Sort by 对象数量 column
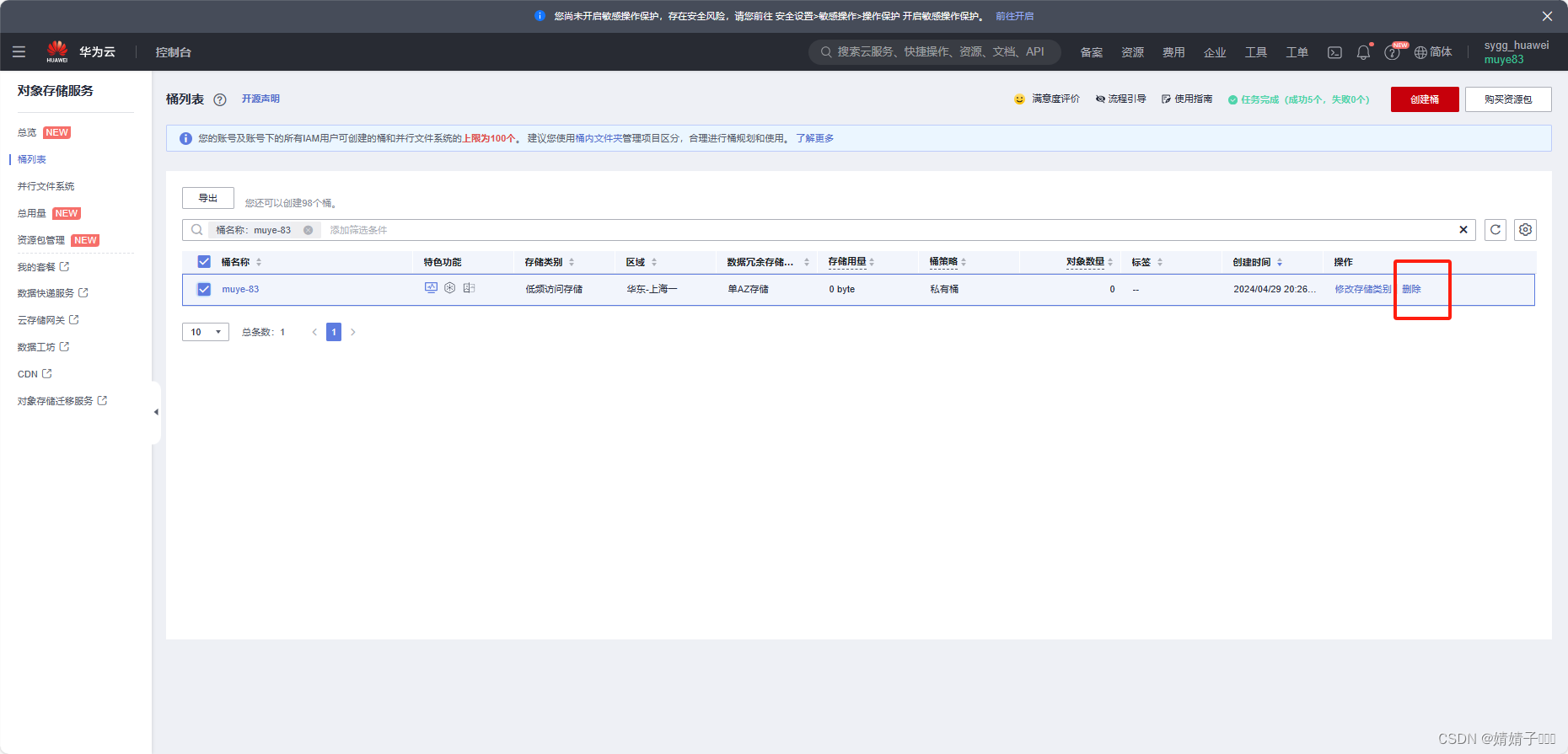The image size is (1568, 754). tap(1110, 262)
